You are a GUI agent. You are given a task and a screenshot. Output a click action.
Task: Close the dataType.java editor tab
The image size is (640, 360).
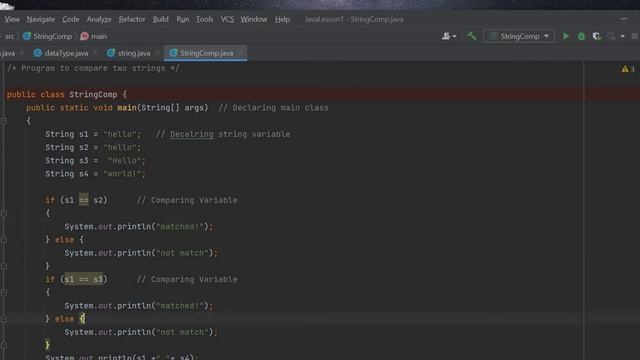[95, 53]
